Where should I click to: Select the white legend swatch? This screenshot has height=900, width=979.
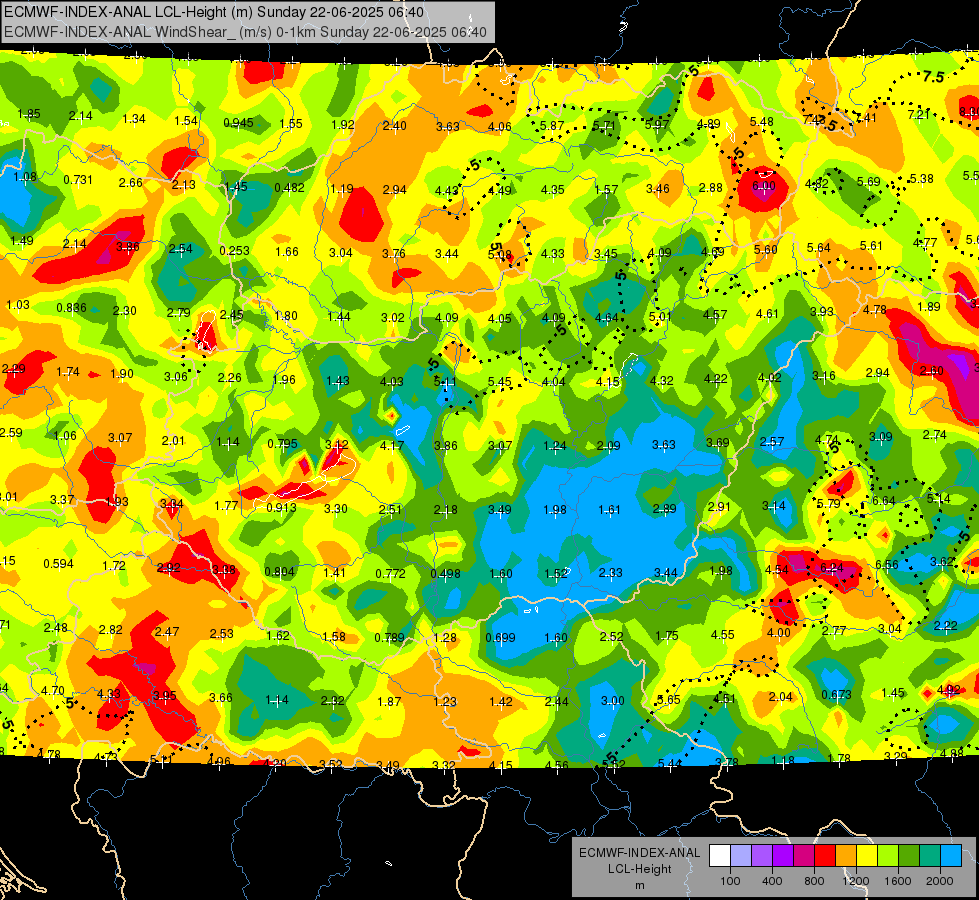720,855
